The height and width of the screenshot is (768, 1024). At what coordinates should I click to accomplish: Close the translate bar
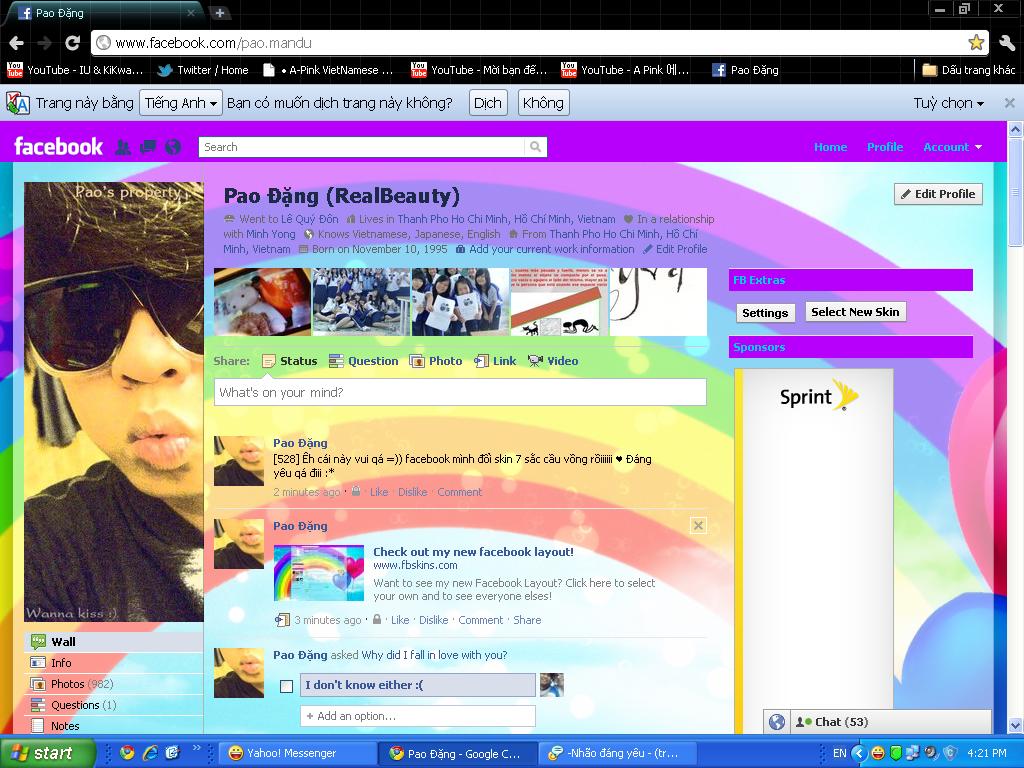click(x=1010, y=103)
